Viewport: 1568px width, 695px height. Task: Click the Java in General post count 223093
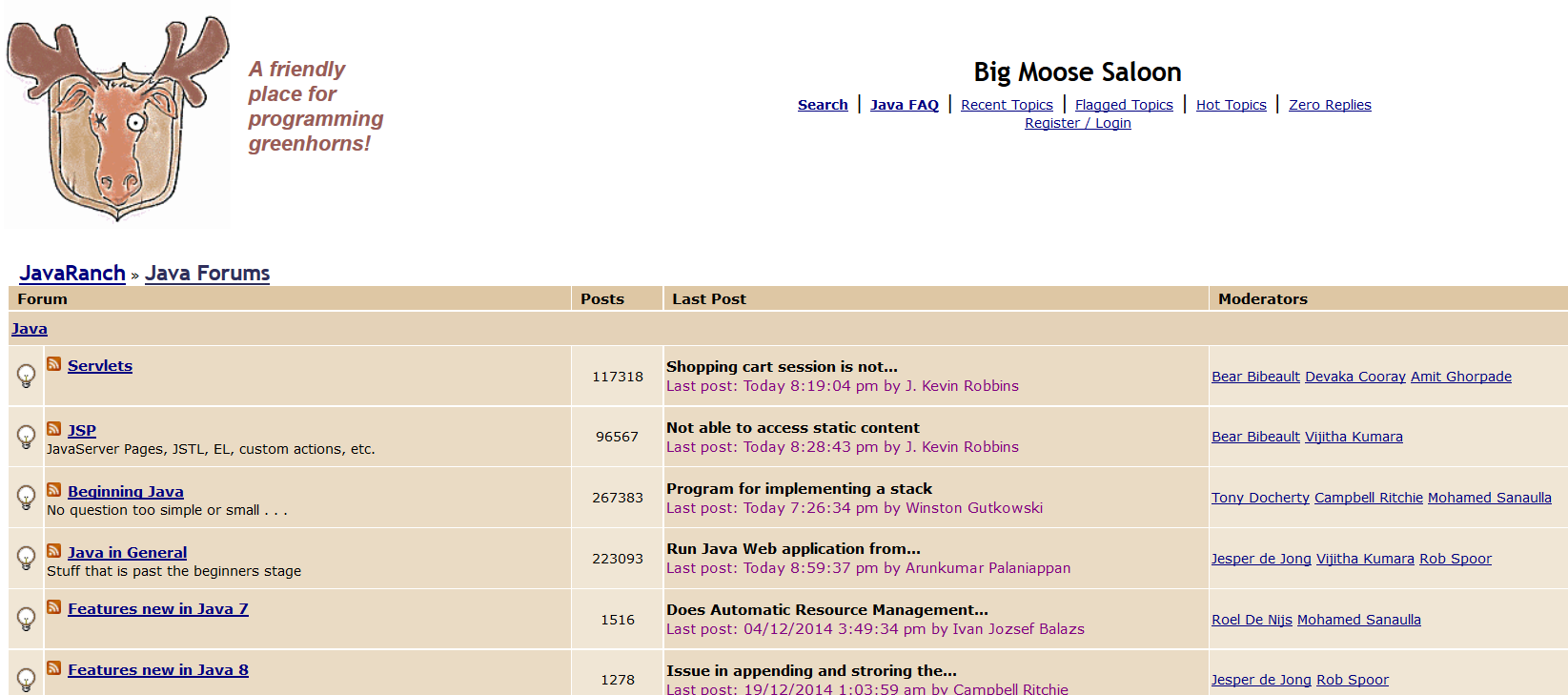tap(618, 559)
